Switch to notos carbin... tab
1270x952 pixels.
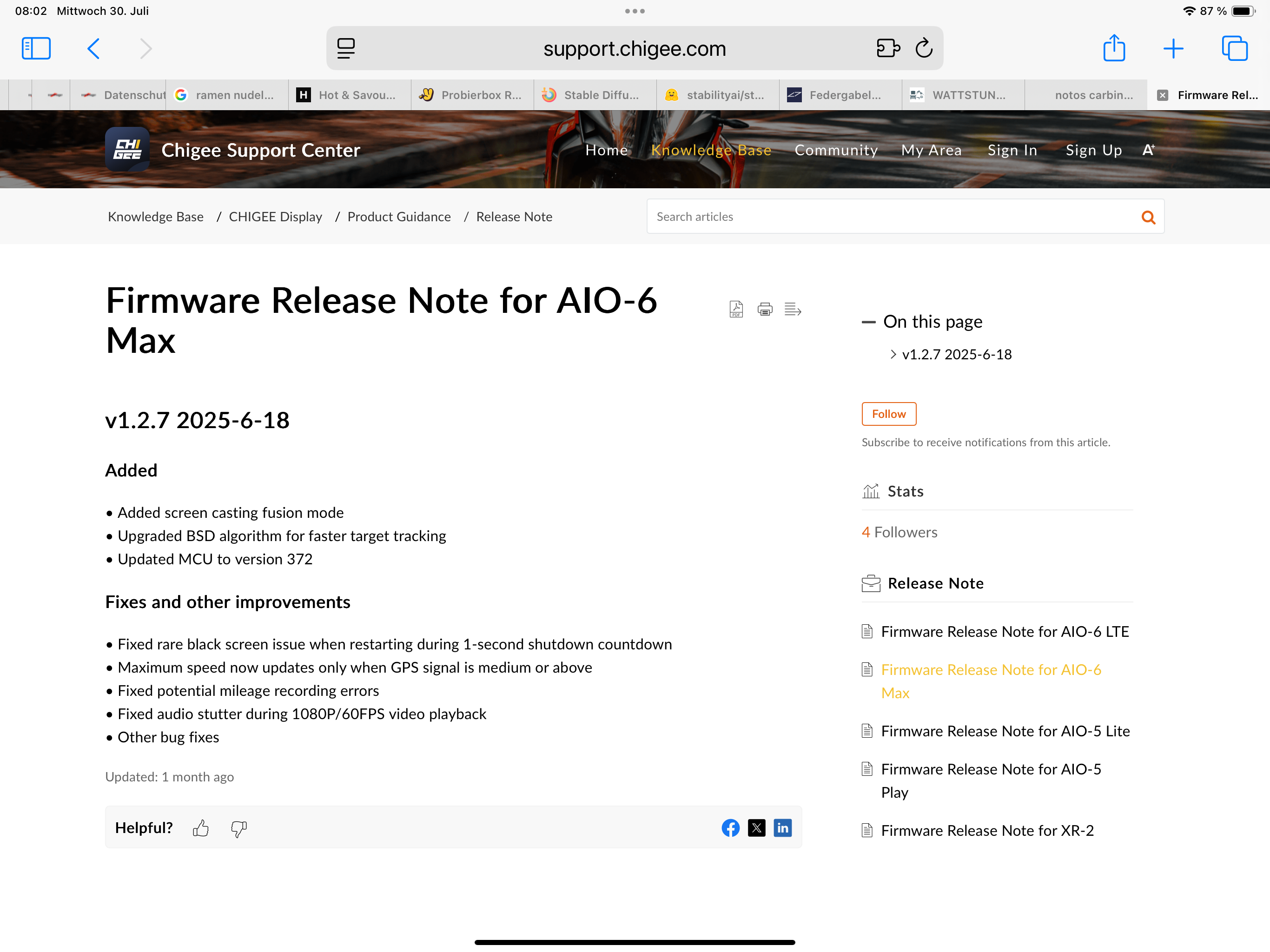1086,95
